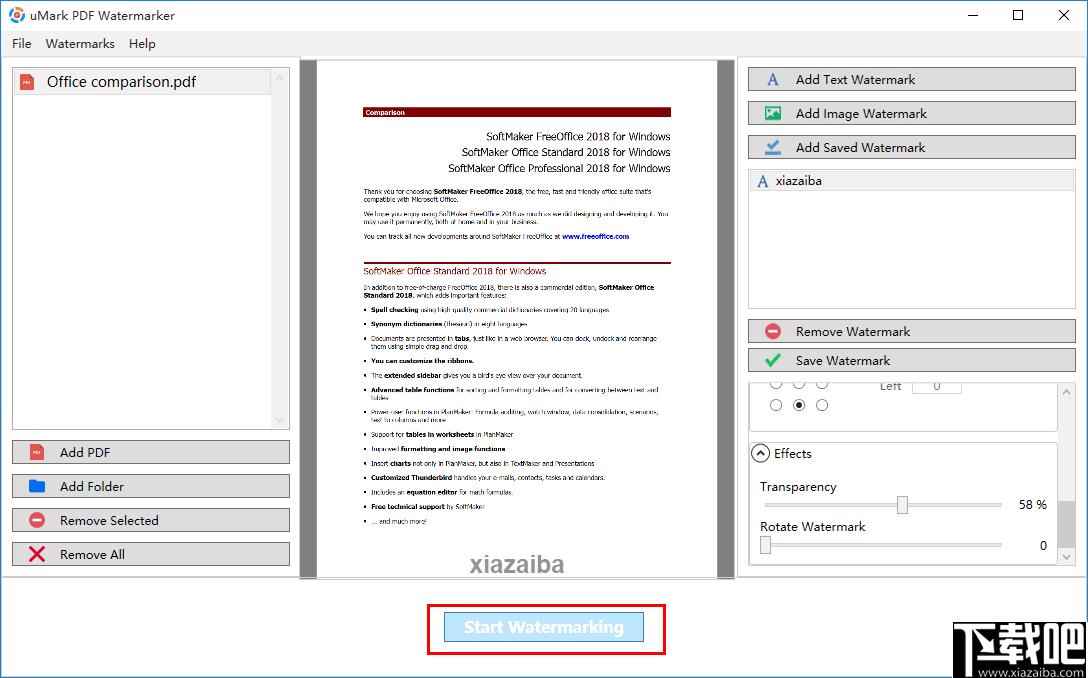Click the Transparency slider handle
The image size is (1088, 678).
[x=902, y=505]
